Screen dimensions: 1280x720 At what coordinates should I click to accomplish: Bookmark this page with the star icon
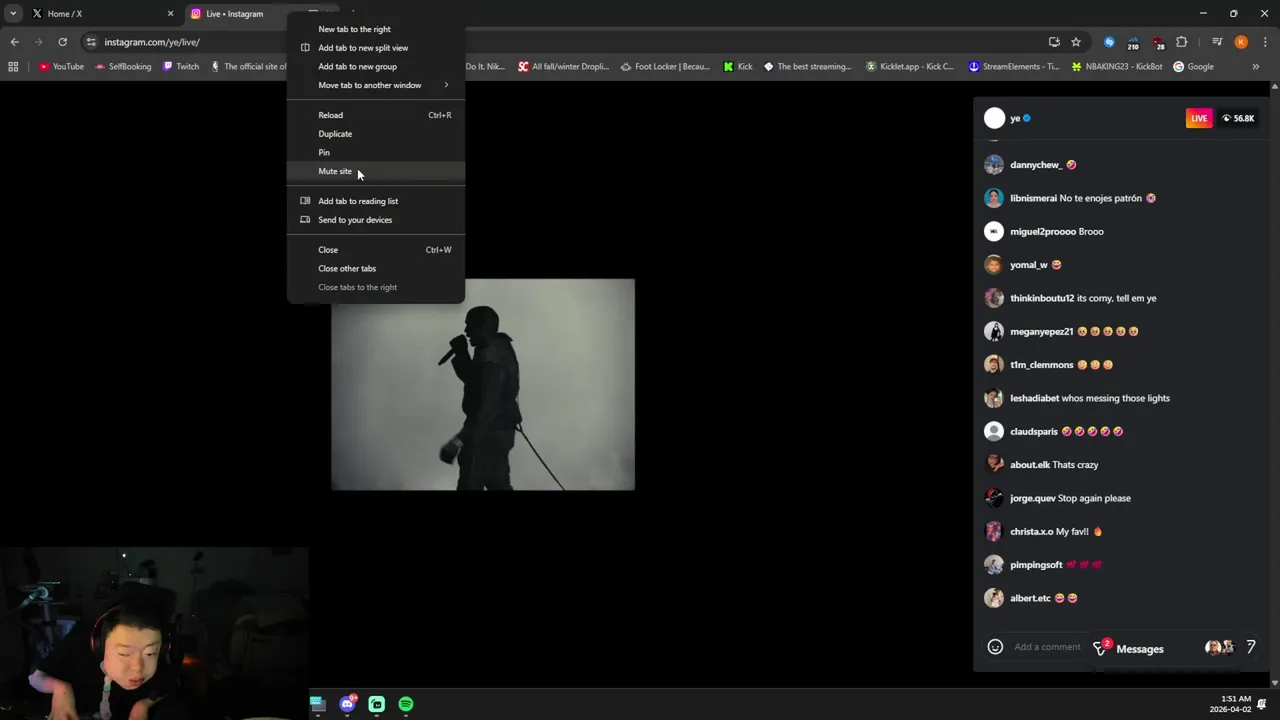click(x=1076, y=42)
